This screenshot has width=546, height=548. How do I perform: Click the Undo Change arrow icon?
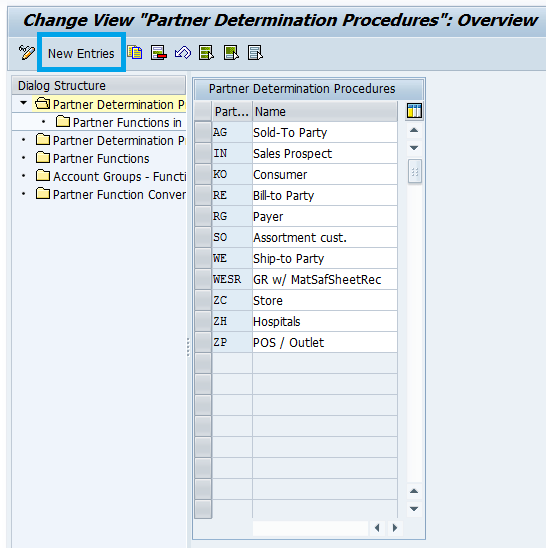(183, 53)
